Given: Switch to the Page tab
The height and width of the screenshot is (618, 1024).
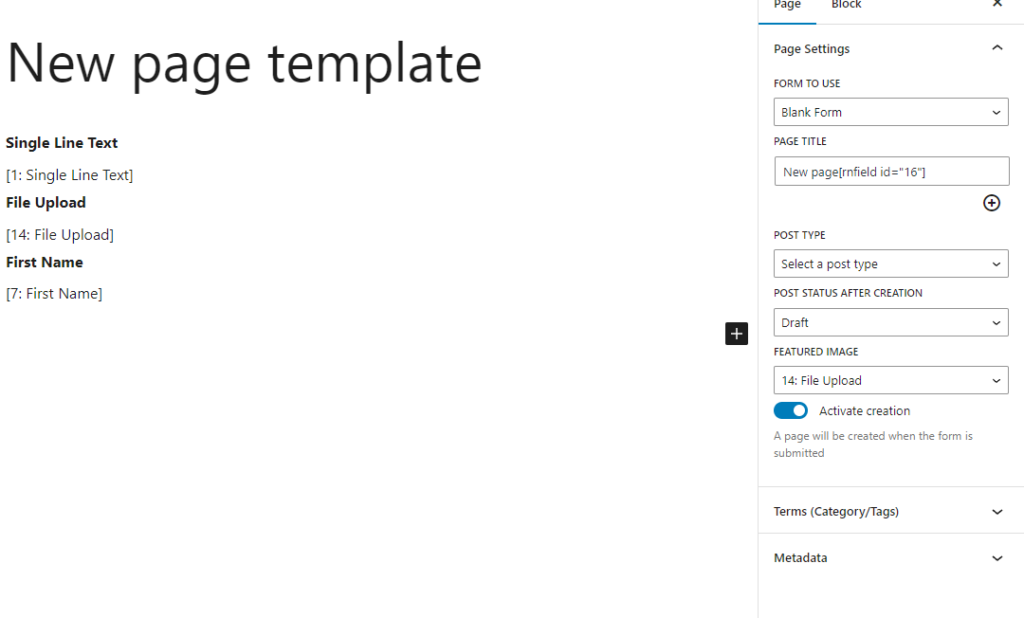Looking at the screenshot, I should pos(787,6).
